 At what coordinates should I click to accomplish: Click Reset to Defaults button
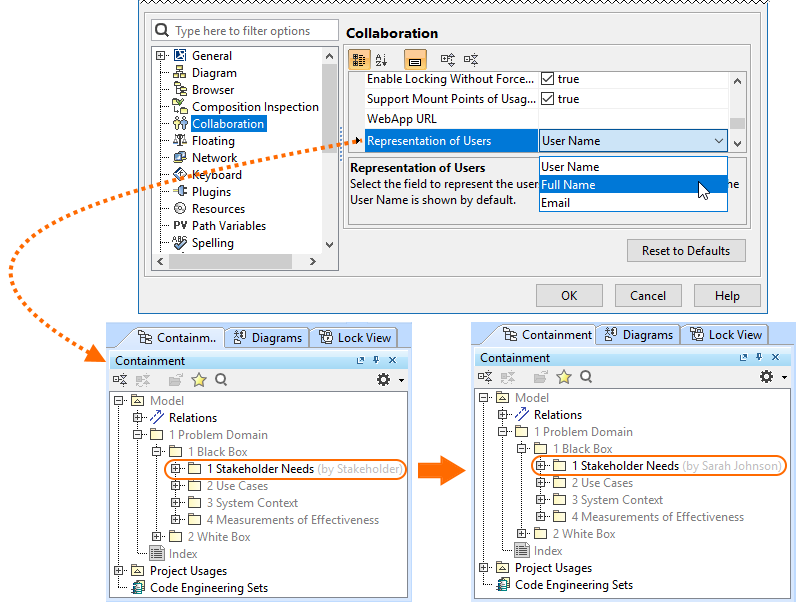coord(686,251)
